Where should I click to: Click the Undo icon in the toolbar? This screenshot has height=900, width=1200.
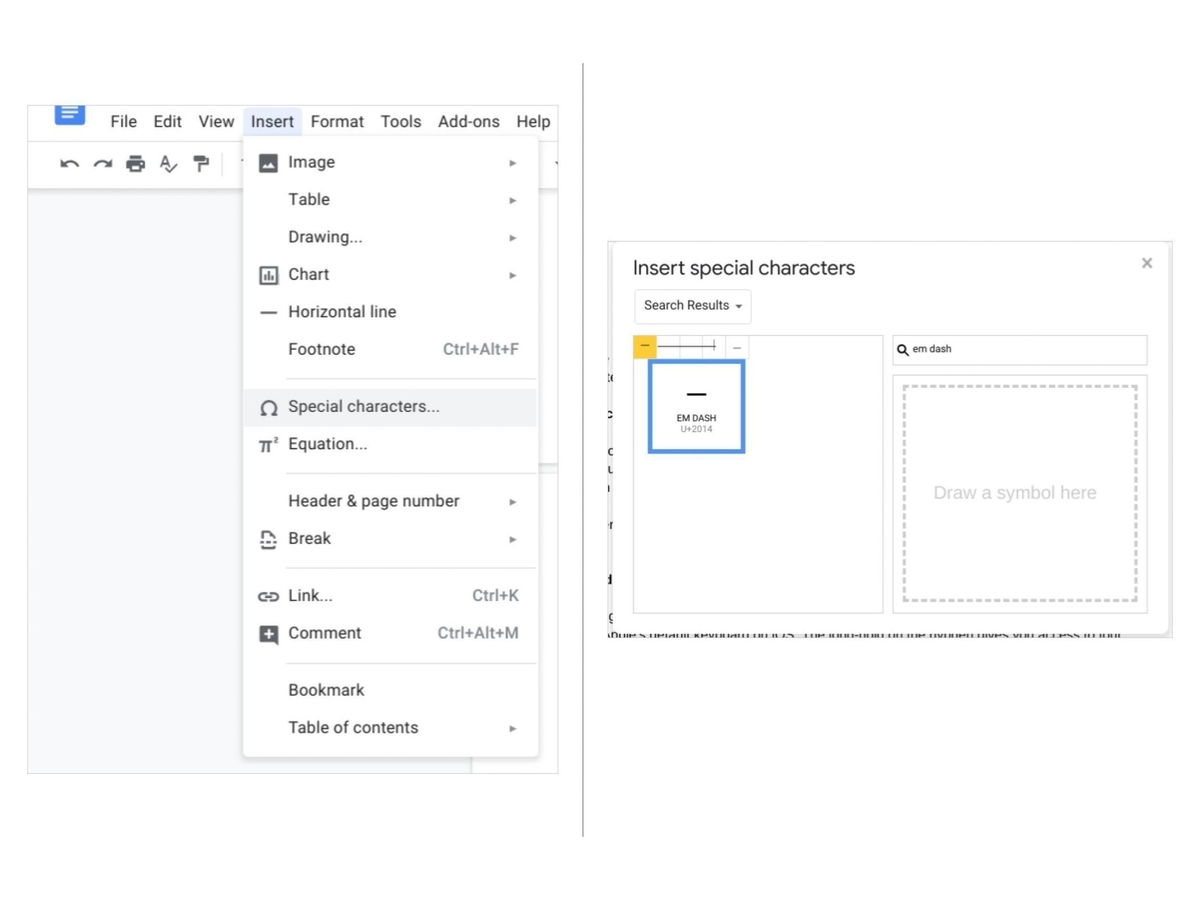click(x=68, y=164)
